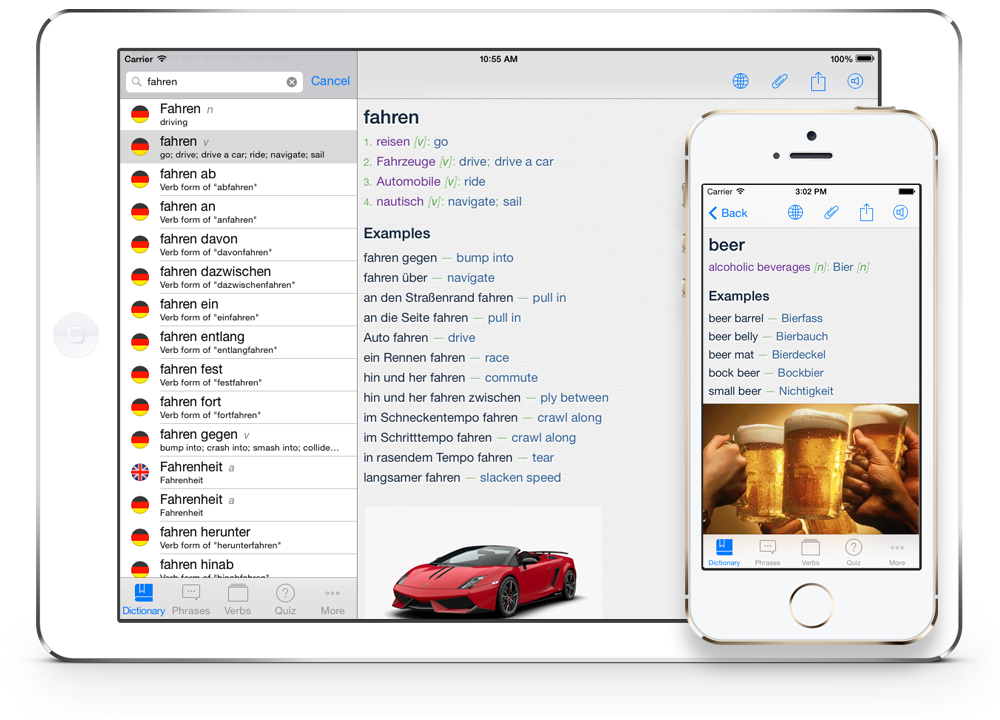This screenshot has width=1000, height=720.
Task: Select the 'fahren ab' result
Action: tap(239, 179)
